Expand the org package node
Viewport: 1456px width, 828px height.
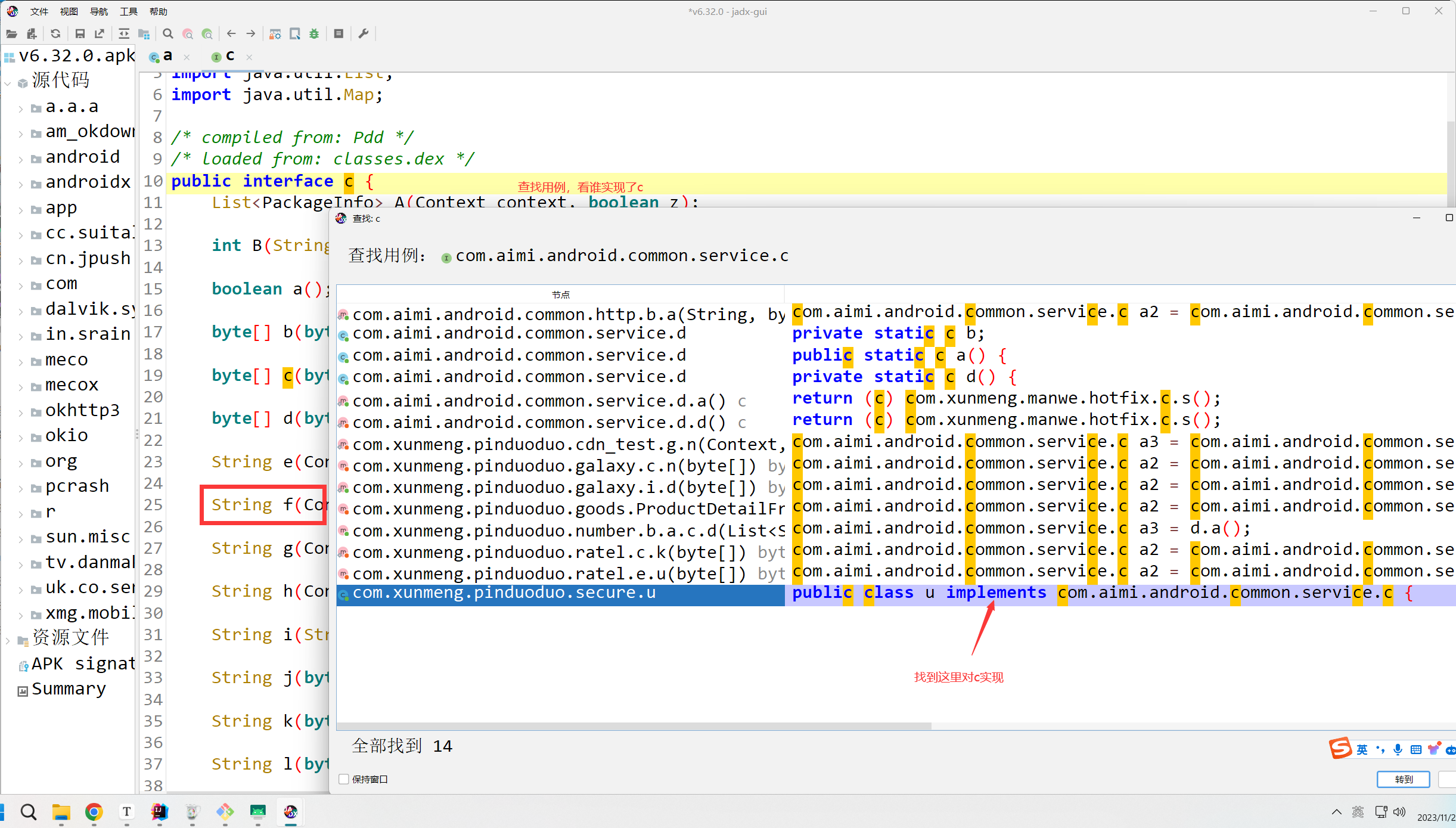tap(21, 463)
